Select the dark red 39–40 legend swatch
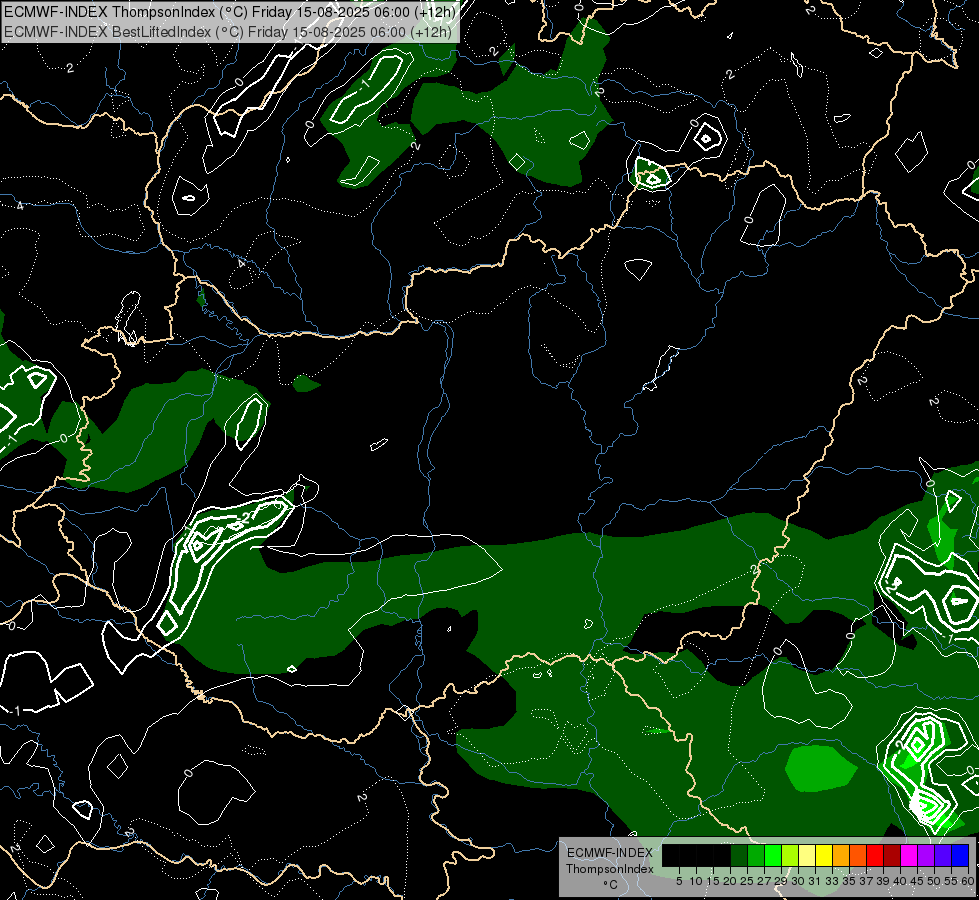 click(892, 855)
